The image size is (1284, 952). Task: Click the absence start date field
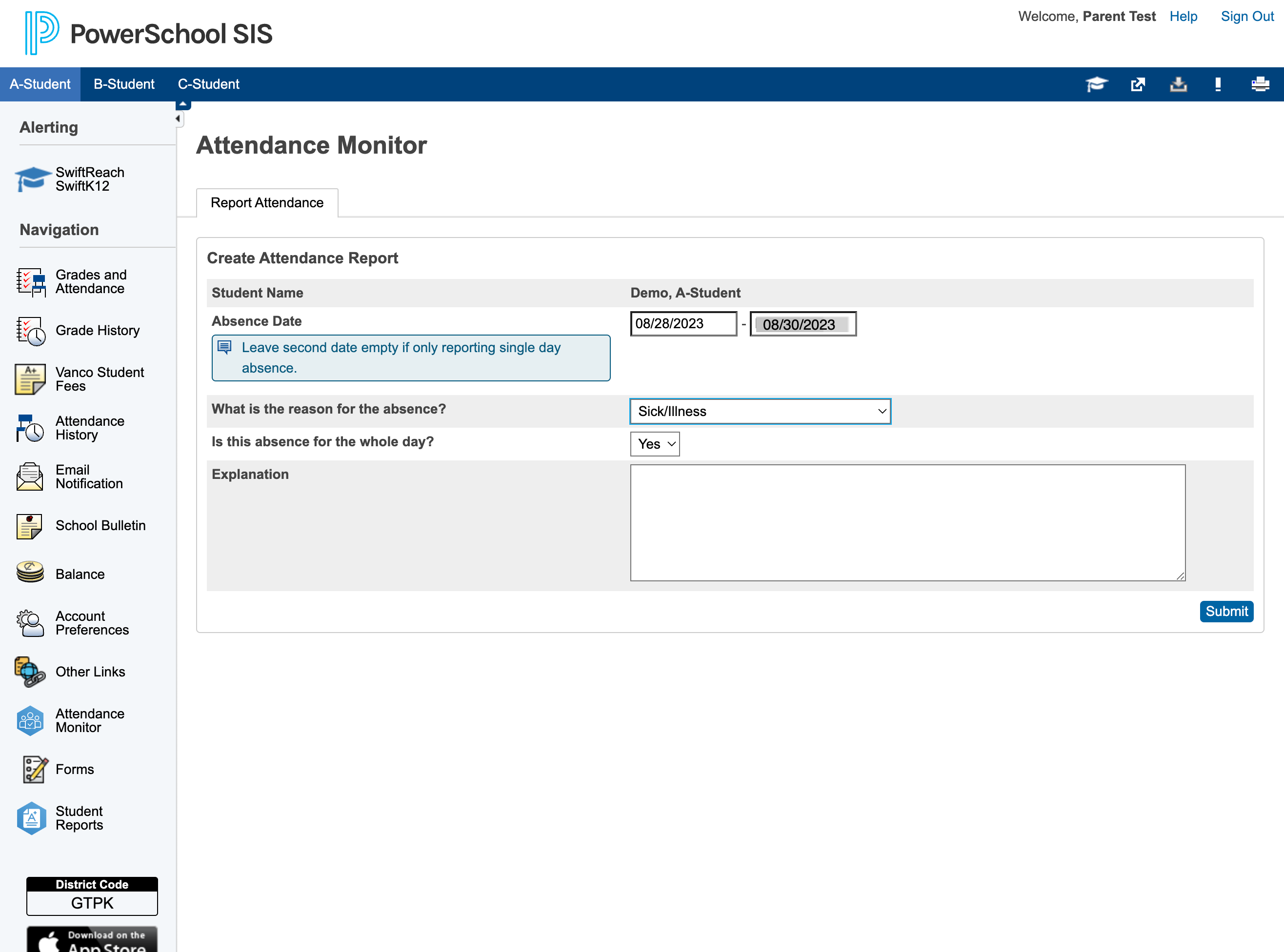(x=683, y=324)
